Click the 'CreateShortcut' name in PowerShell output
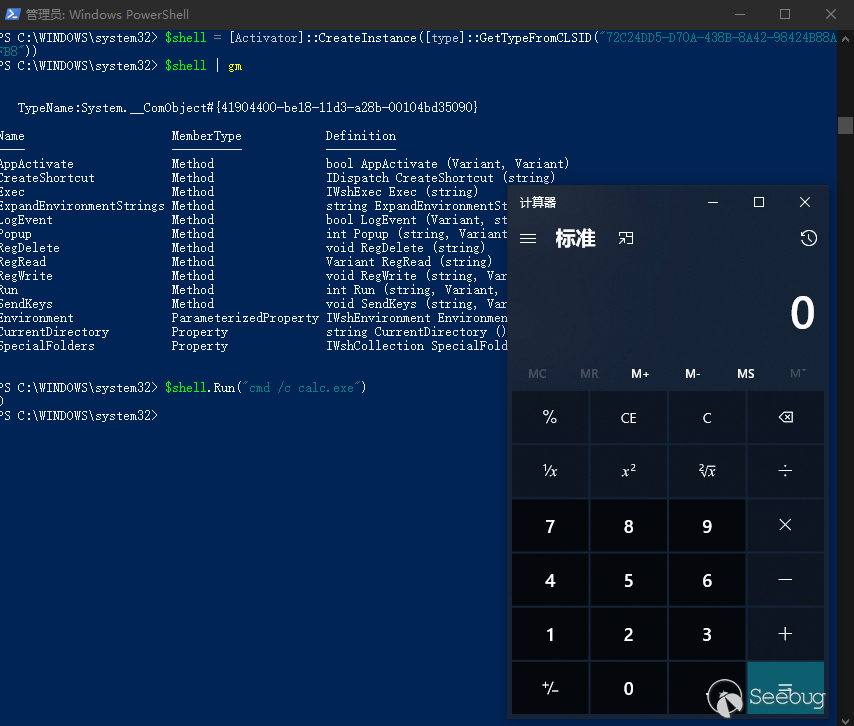Screen dimensions: 854x726 [47, 178]
